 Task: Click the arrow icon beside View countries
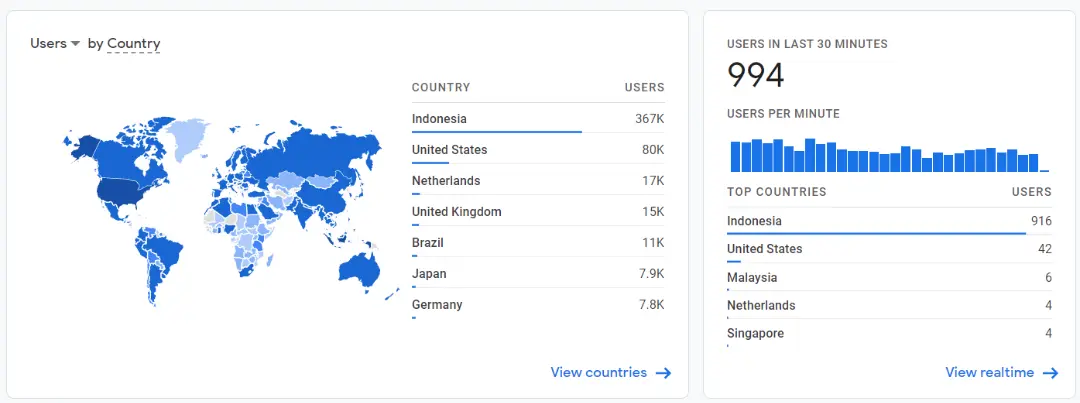point(664,373)
